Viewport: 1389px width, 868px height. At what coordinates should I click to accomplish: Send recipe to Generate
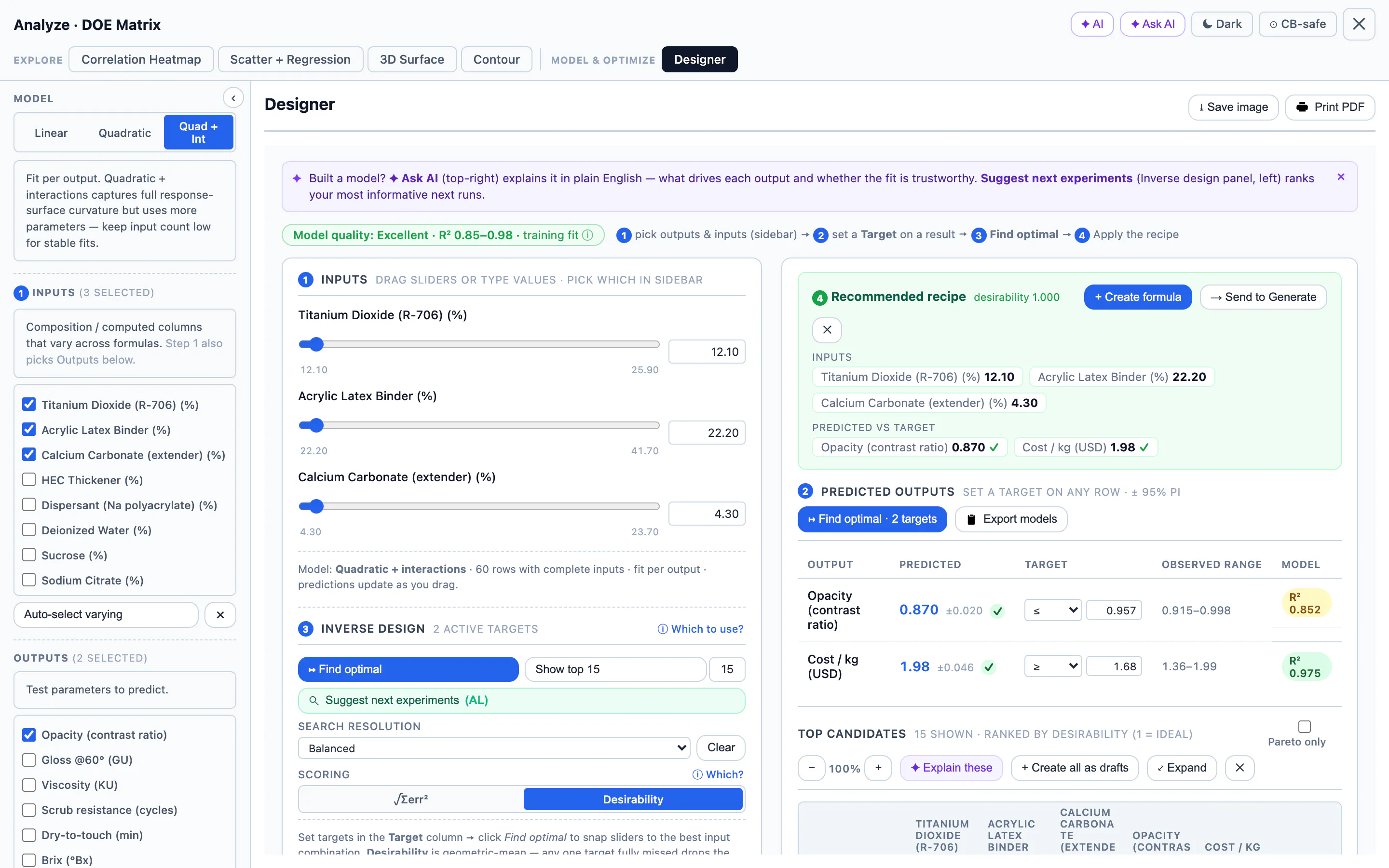point(1263,297)
